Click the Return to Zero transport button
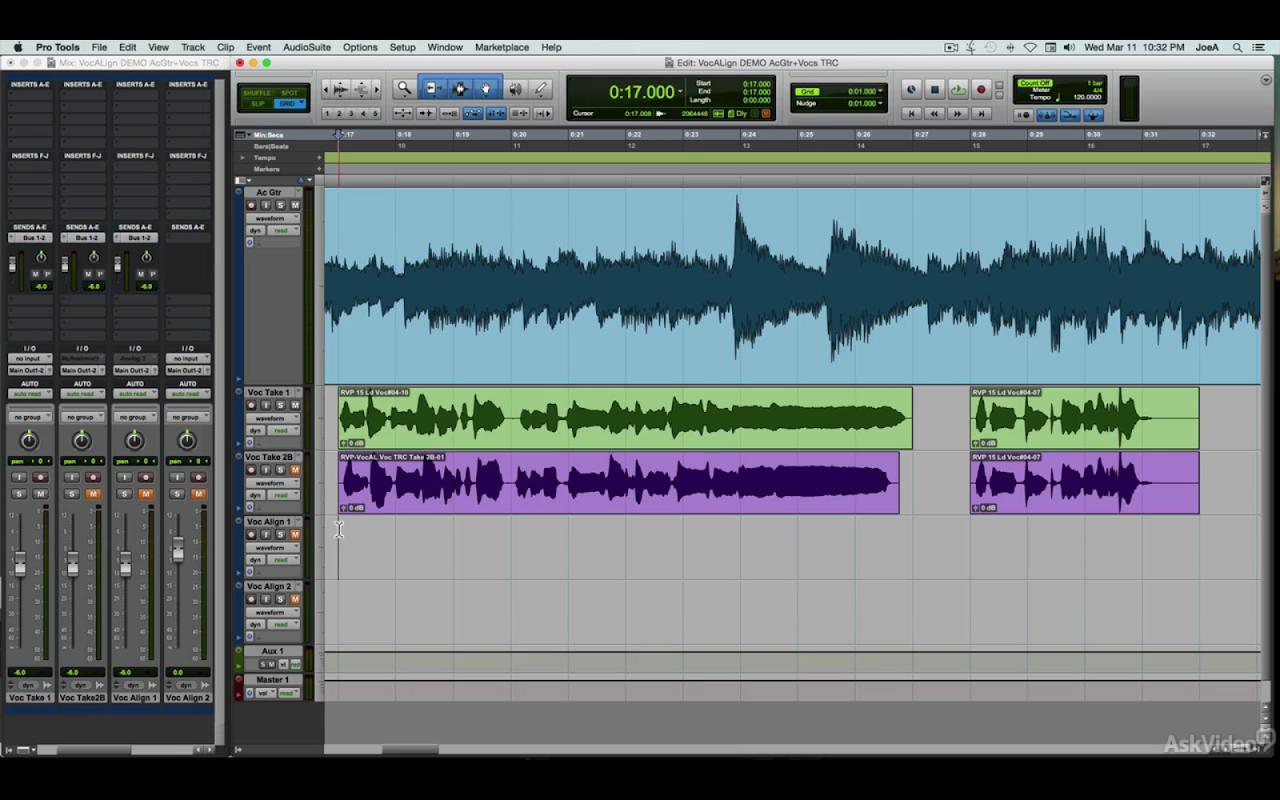This screenshot has height=800, width=1280. tap(911, 114)
